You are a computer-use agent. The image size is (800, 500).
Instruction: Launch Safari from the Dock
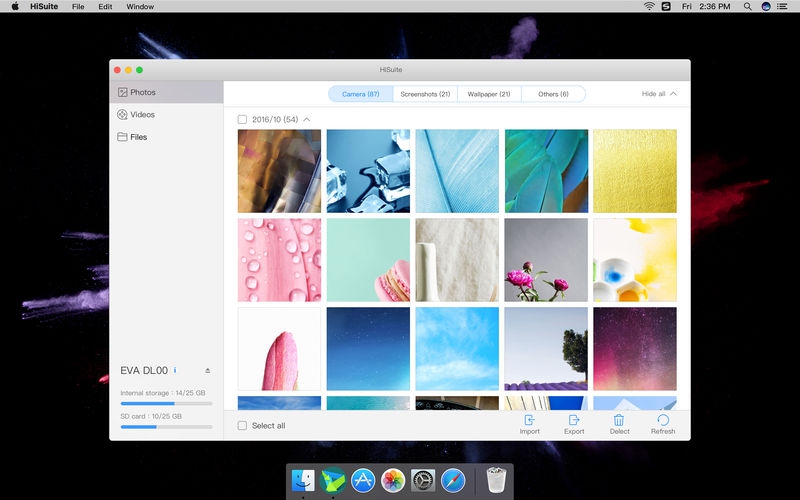[453, 481]
